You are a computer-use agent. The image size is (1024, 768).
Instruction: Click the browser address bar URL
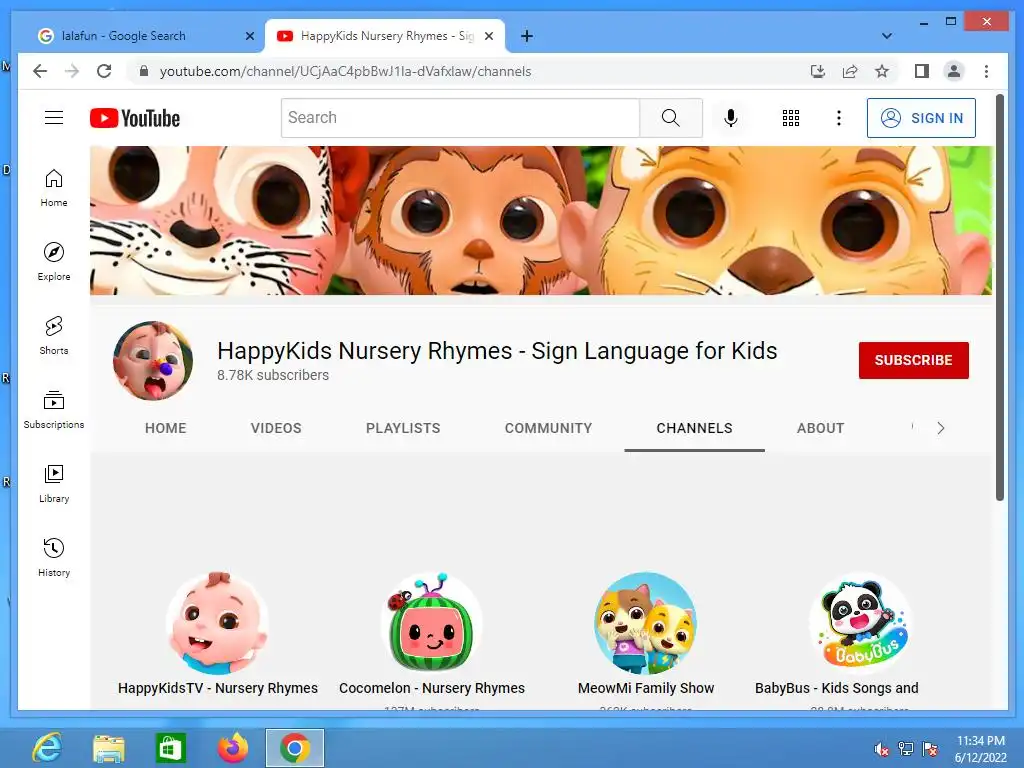(345, 71)
